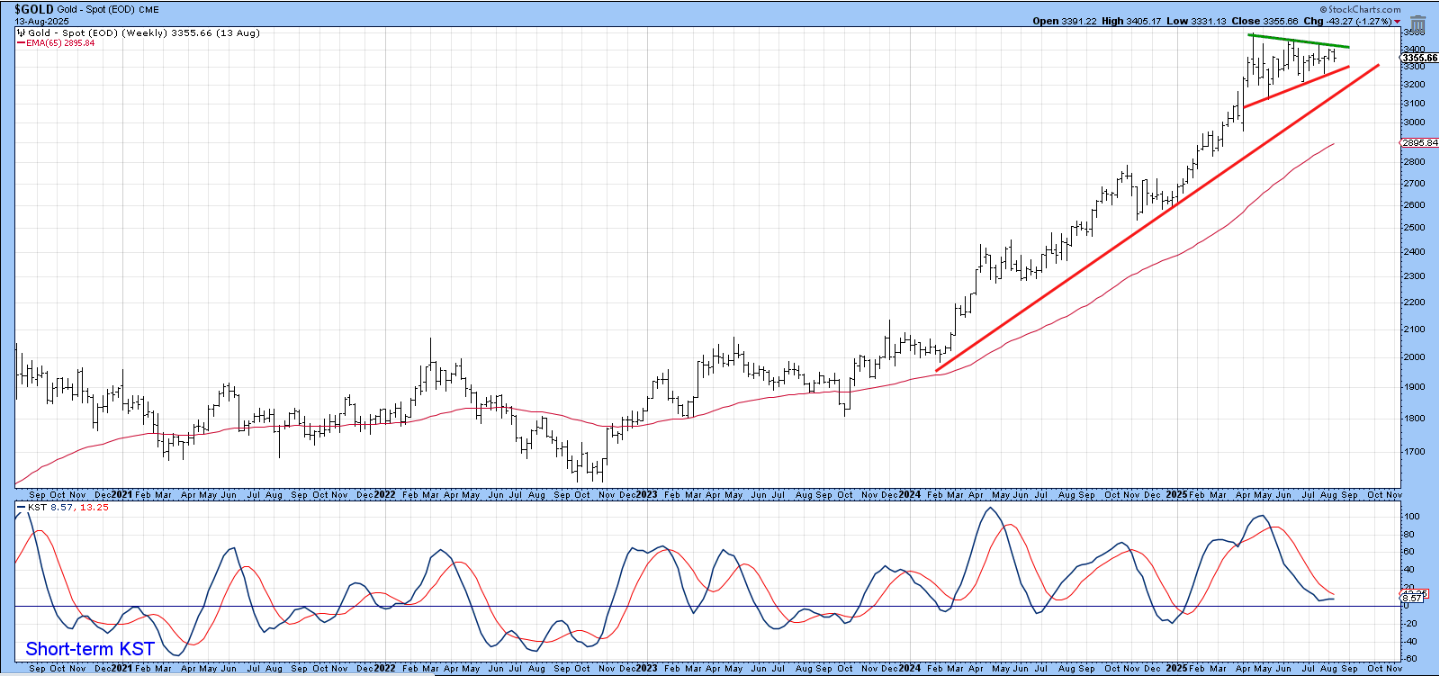1439x676 pixels.
Task: Click the 2023 year marker on the main time axis
Action: pyautogui.click(x=643, y=494)
